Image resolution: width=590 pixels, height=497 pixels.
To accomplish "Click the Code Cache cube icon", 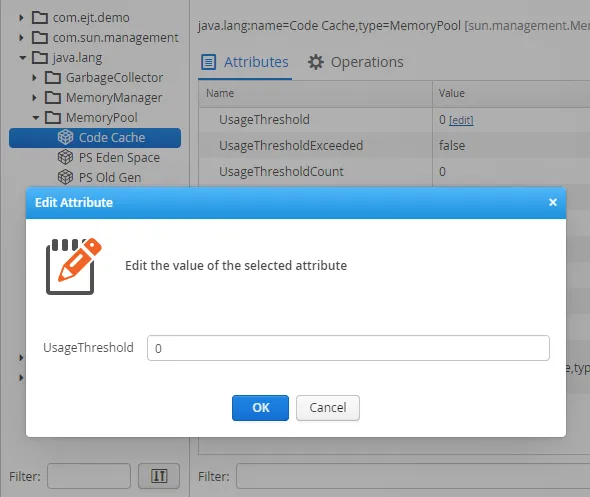I will click(x=65, y=137).
